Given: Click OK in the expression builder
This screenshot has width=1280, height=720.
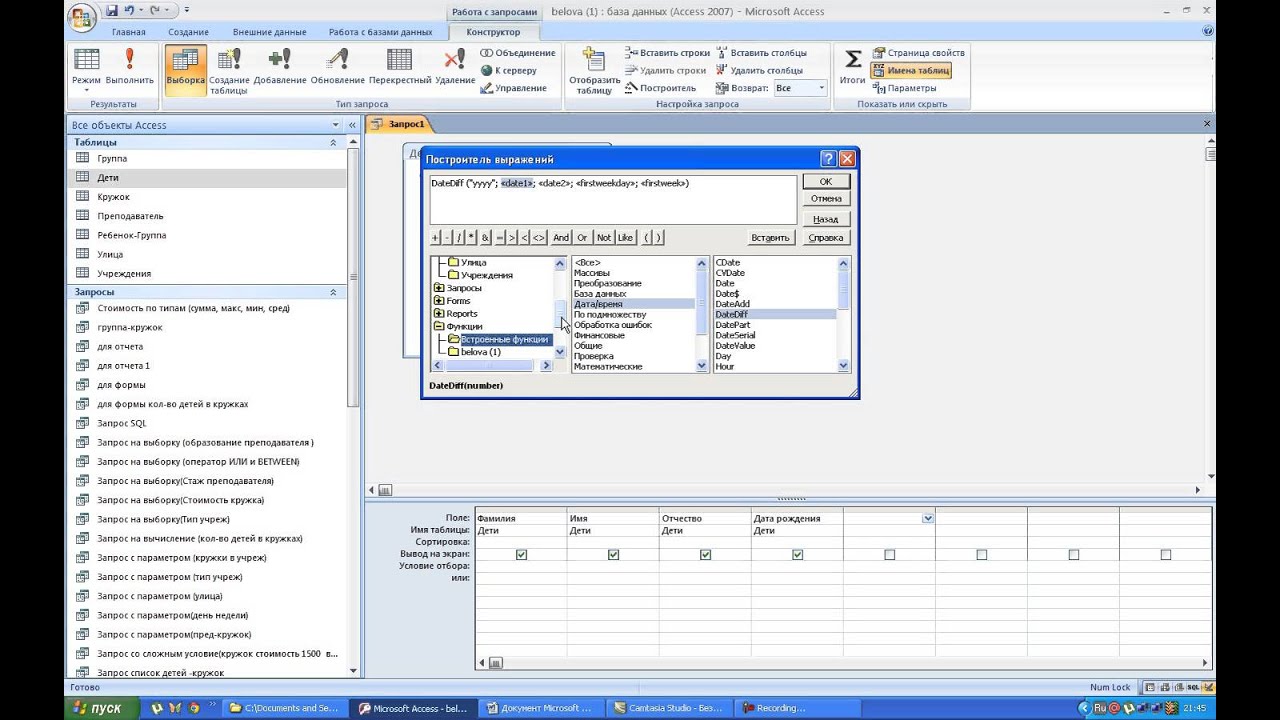Looking at the screenshot, I should coord(826,182).
